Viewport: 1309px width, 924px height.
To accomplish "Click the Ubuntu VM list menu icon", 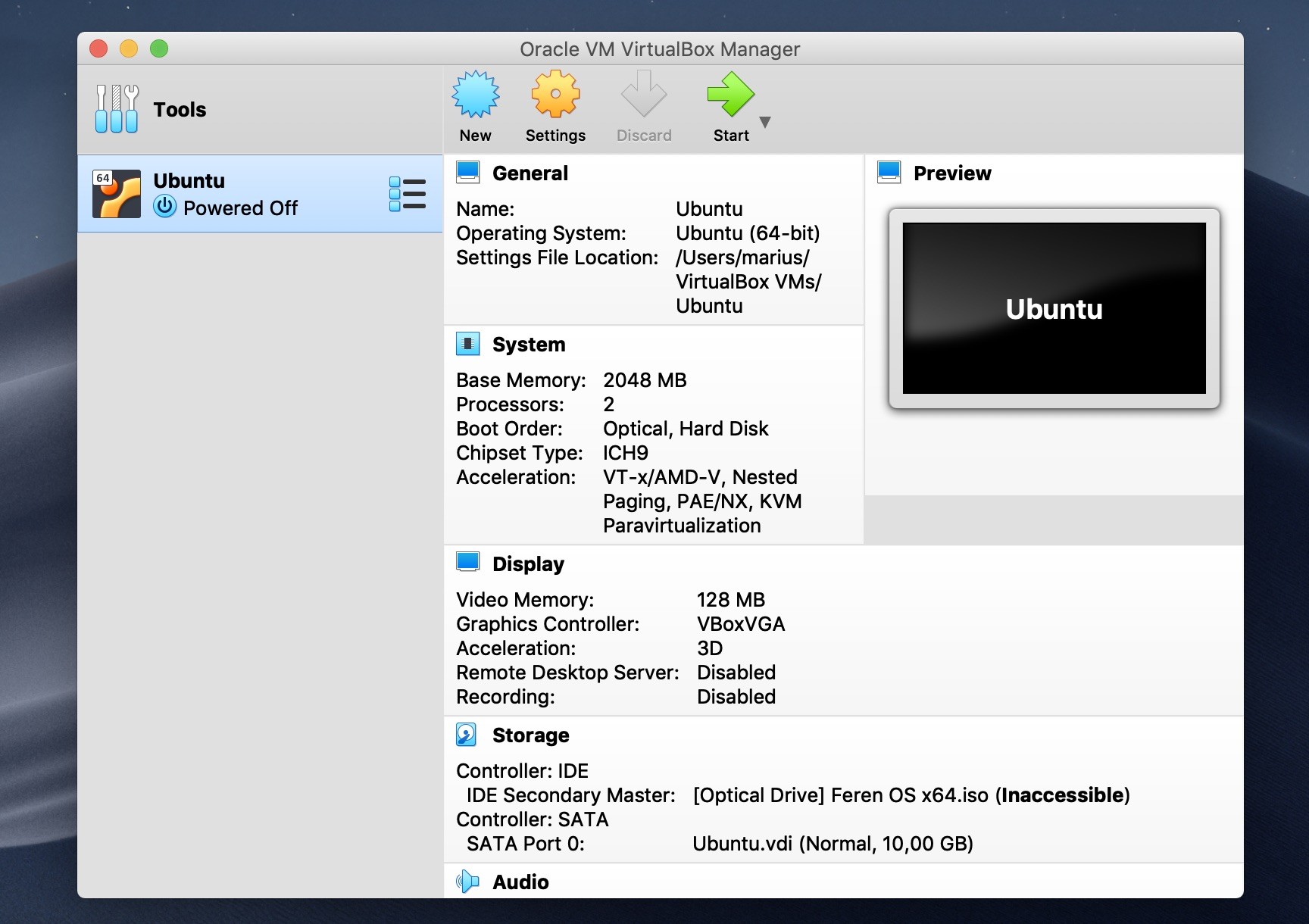I will (x=408, y=194).
